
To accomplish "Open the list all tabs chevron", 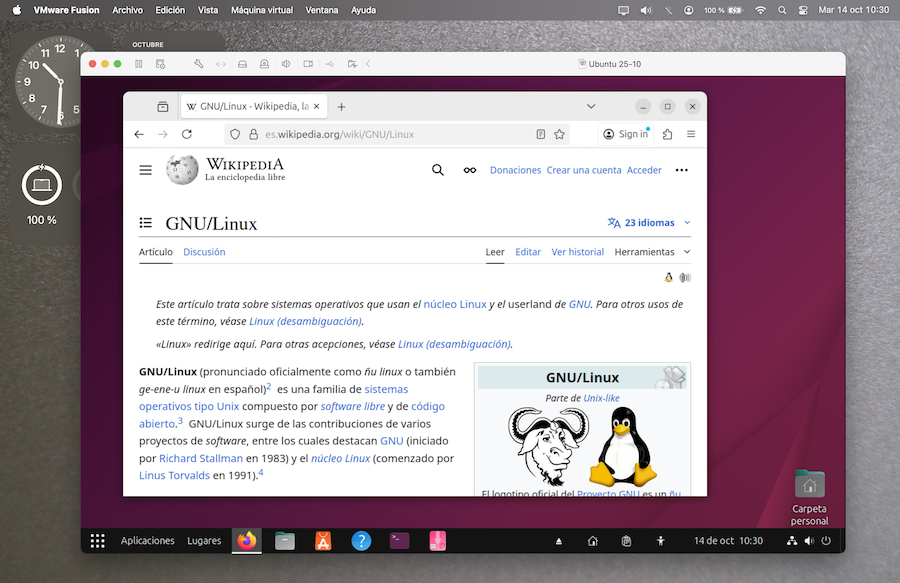I will point(591,106).
